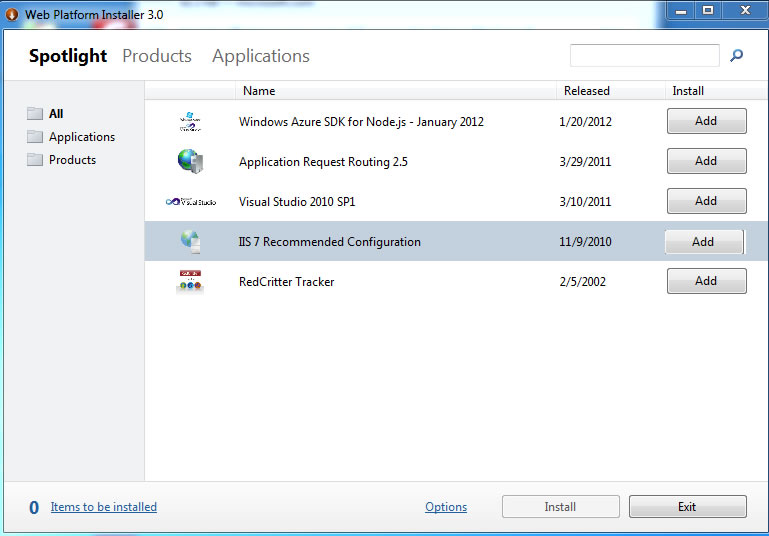
Task: Click the Application Request Routing globe icon
Action: [190, 161]
